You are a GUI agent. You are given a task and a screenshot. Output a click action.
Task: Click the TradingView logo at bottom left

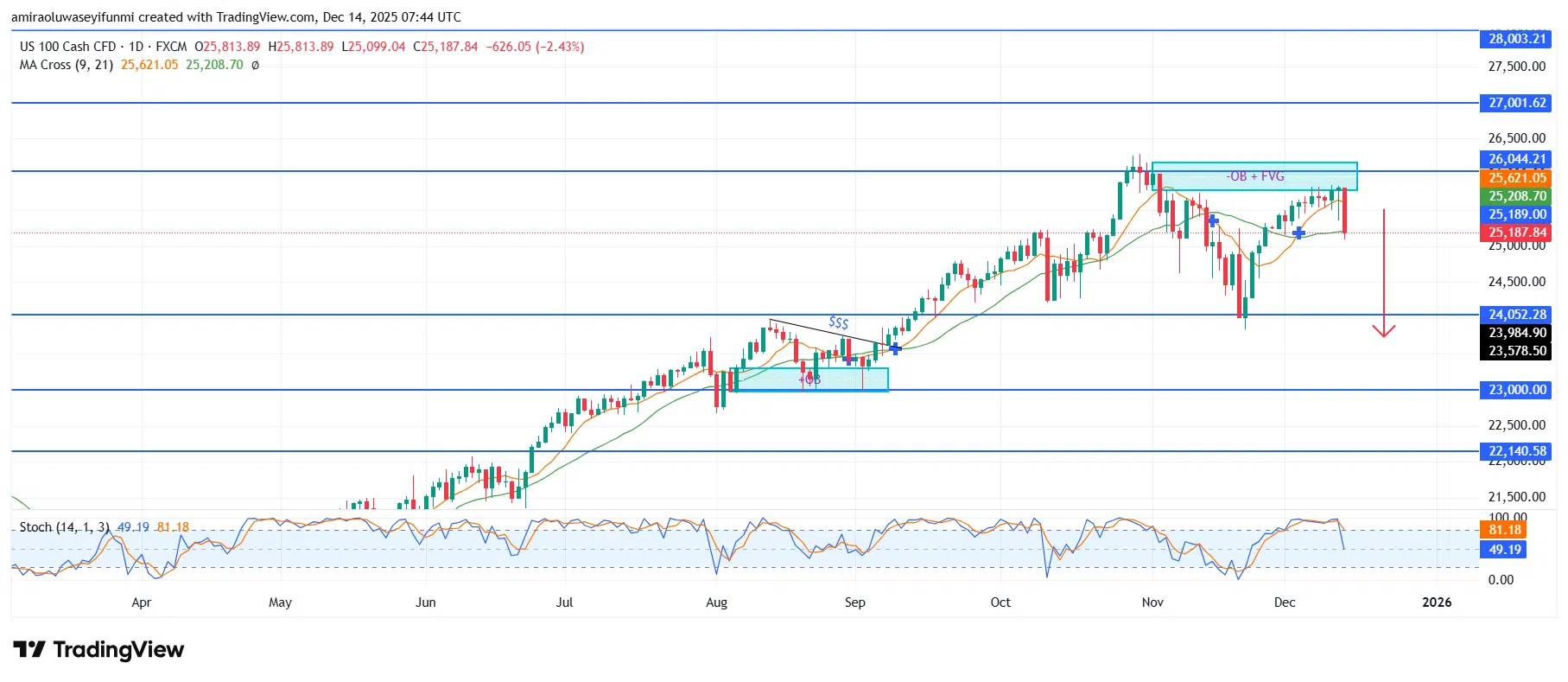point(98,650)
